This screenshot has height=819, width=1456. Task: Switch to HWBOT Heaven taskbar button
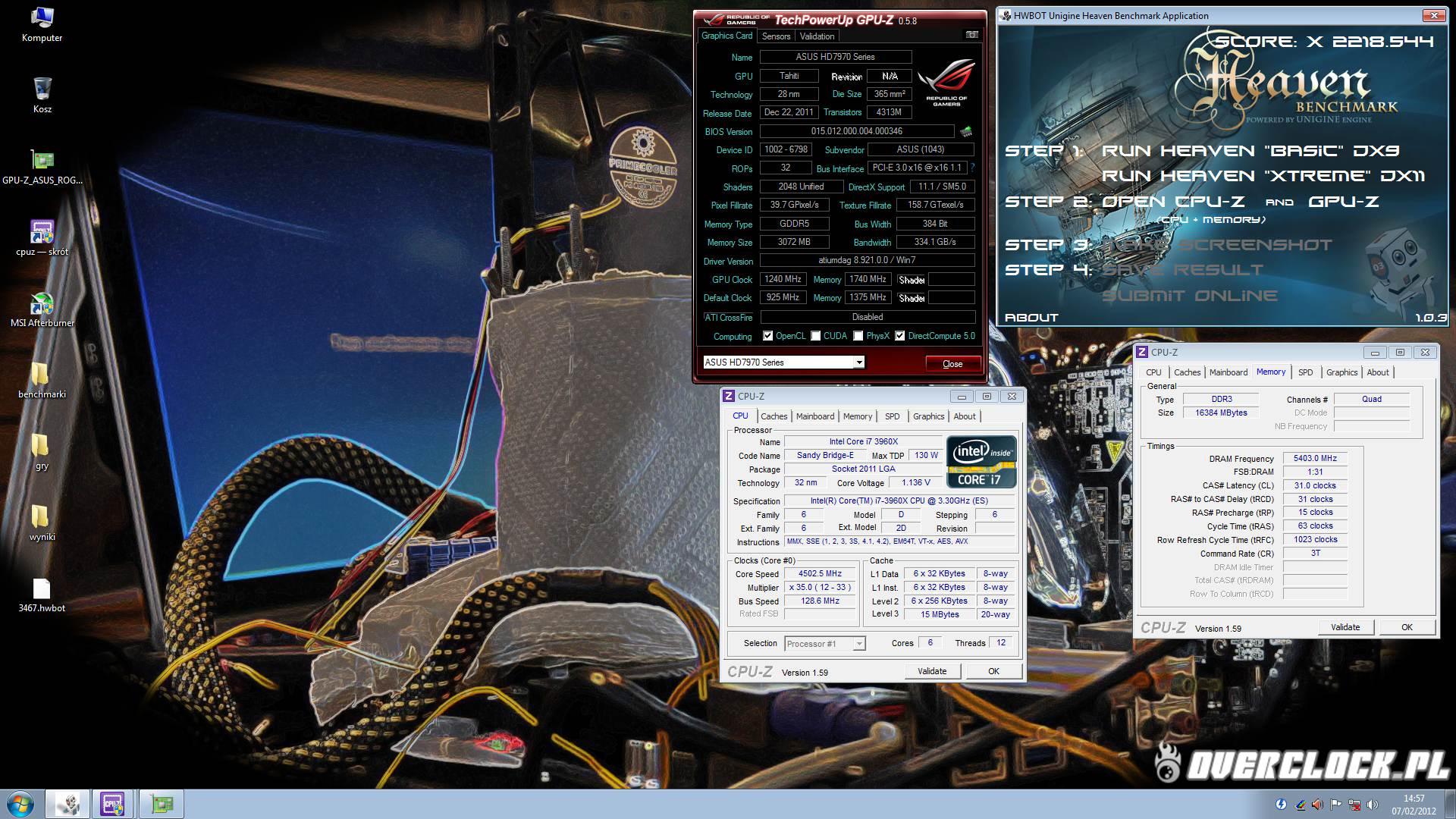tap(67, 804)
